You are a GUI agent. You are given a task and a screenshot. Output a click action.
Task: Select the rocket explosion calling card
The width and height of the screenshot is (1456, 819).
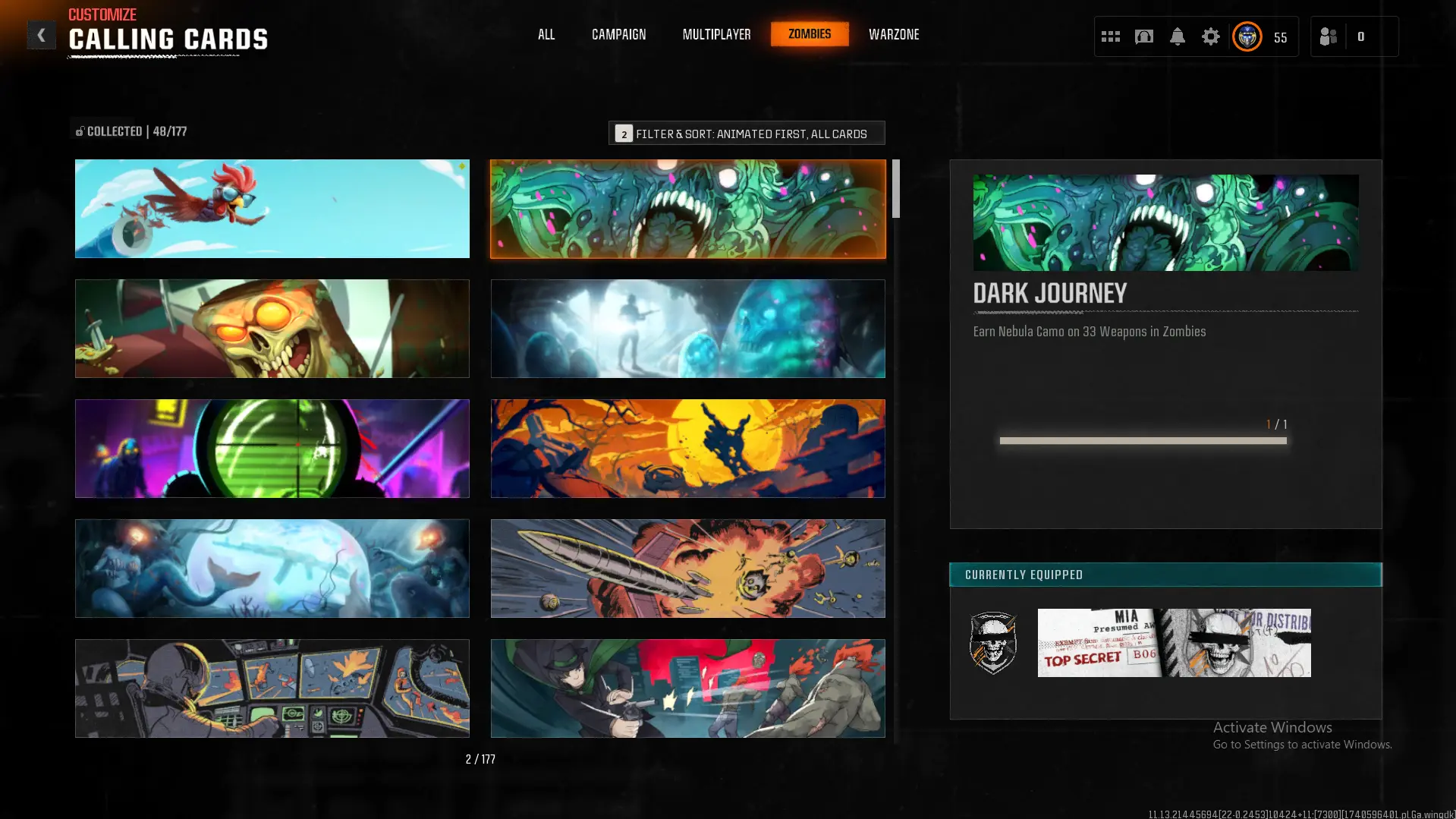(687, 569)
